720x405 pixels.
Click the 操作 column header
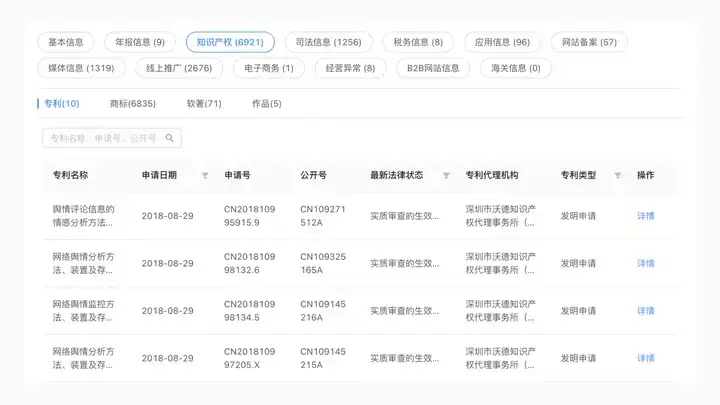click(x=646, y=175)
